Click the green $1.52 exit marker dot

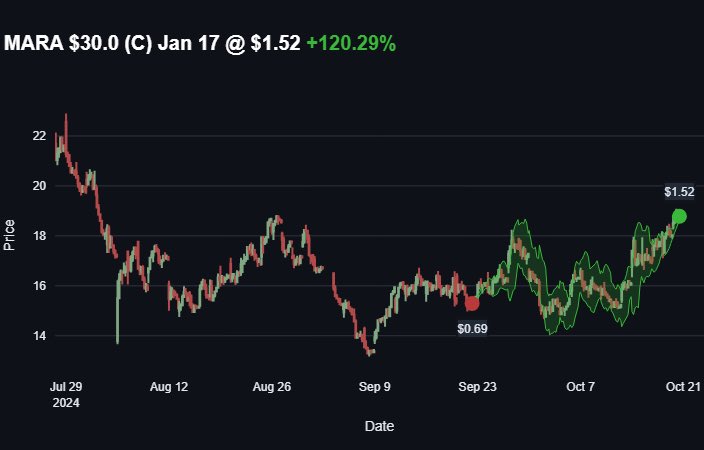(679, 216)
